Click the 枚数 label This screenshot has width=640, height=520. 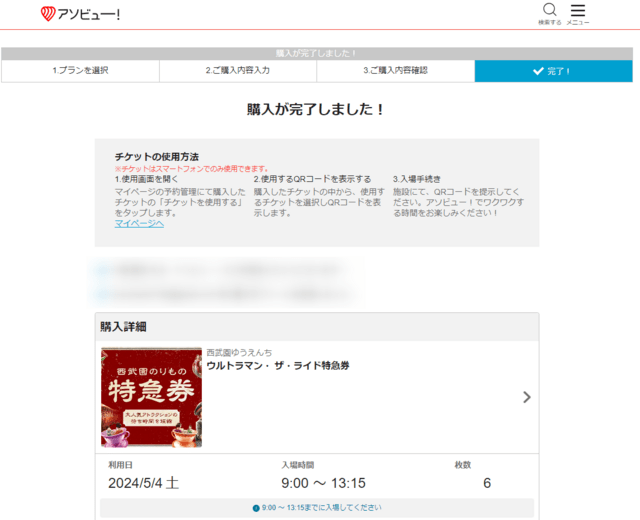pyautogui.click(x=463, y=465)
